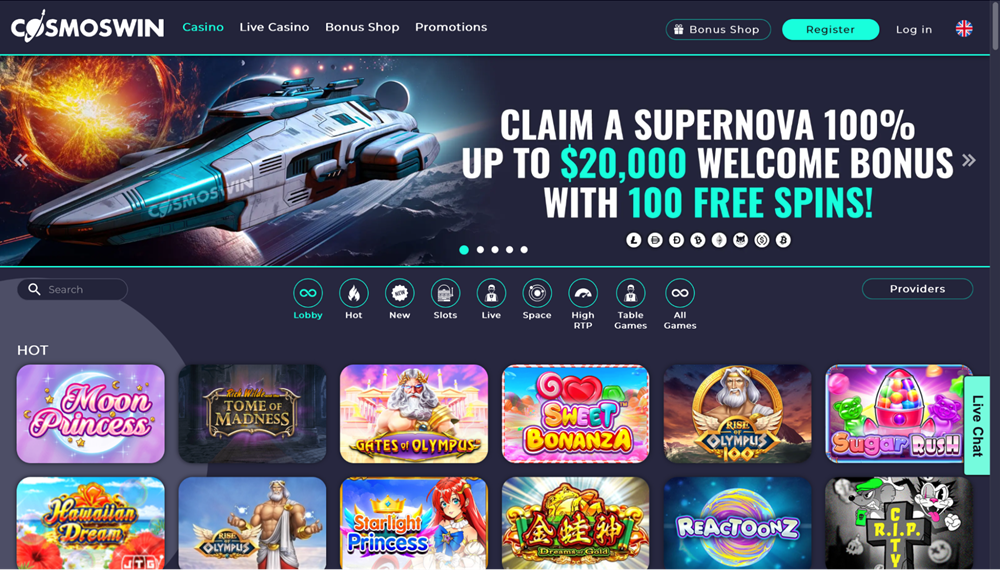Launch the Sweet Bonanza game thumbnail
This screenshot has height=570, width=1000.
point(575,414)
